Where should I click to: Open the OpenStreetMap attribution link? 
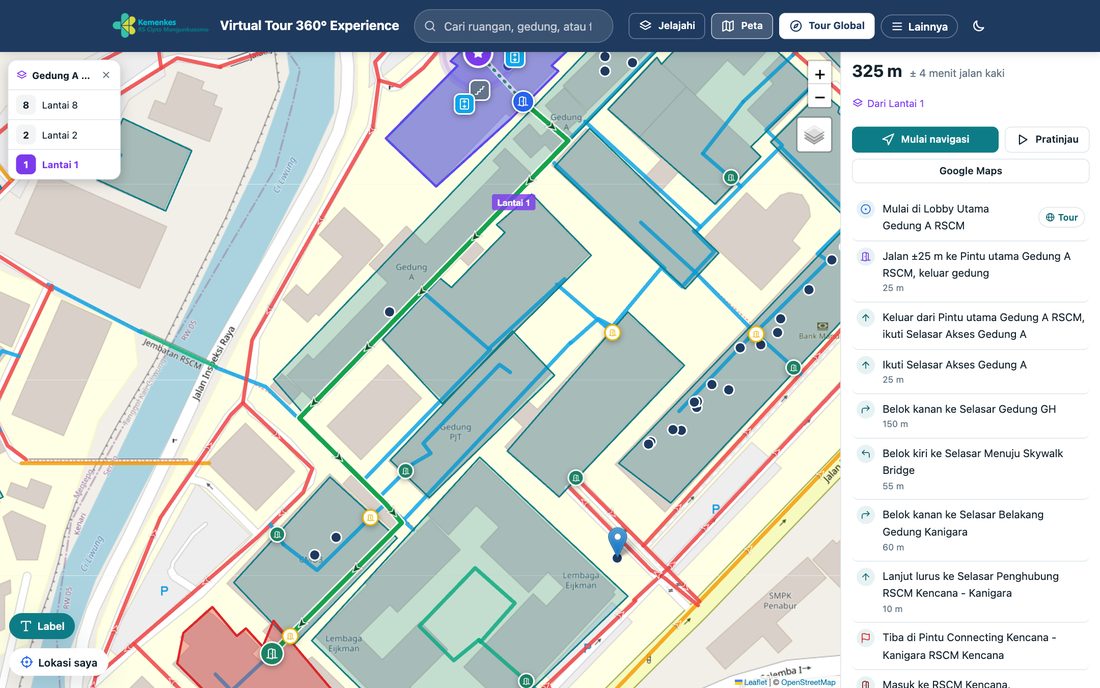point(808,682)
